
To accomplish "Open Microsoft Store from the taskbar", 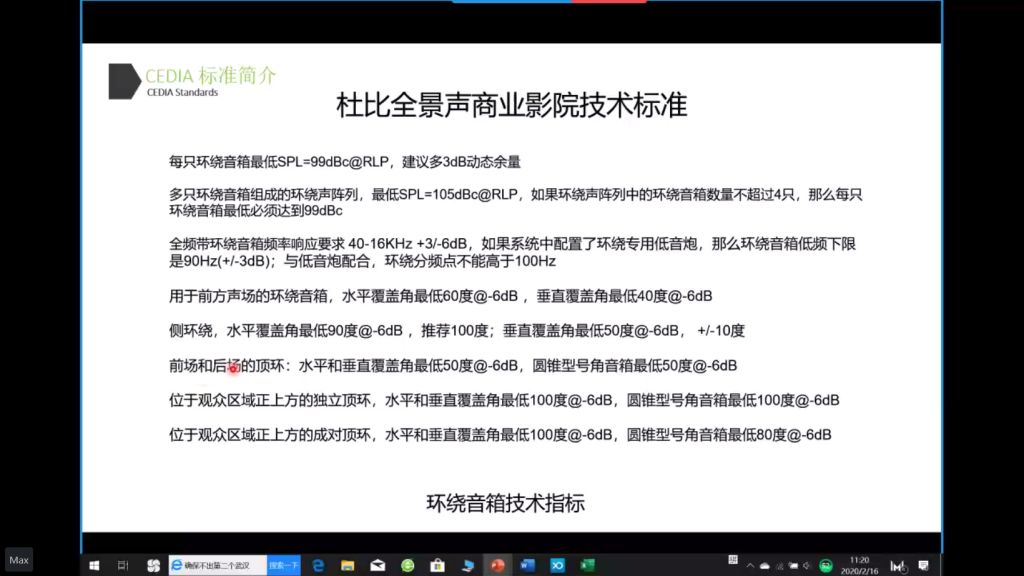I will (437, 566).
